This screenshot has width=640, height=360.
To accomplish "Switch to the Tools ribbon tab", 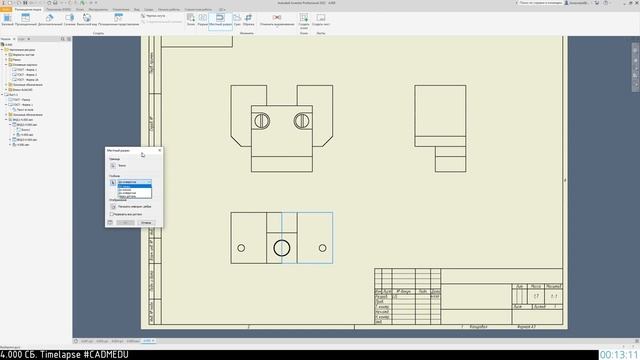I will (x=98, y=9).
